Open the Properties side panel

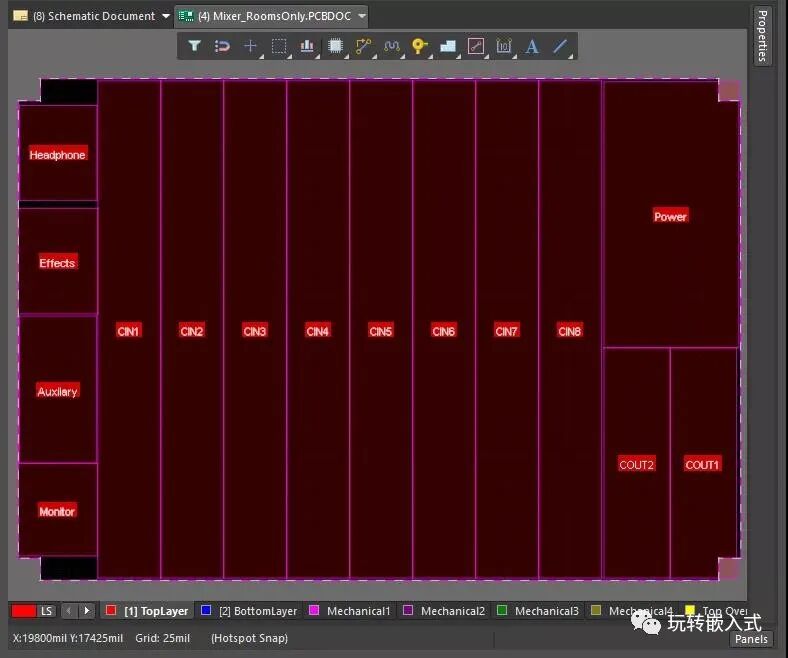pos(762,35)
